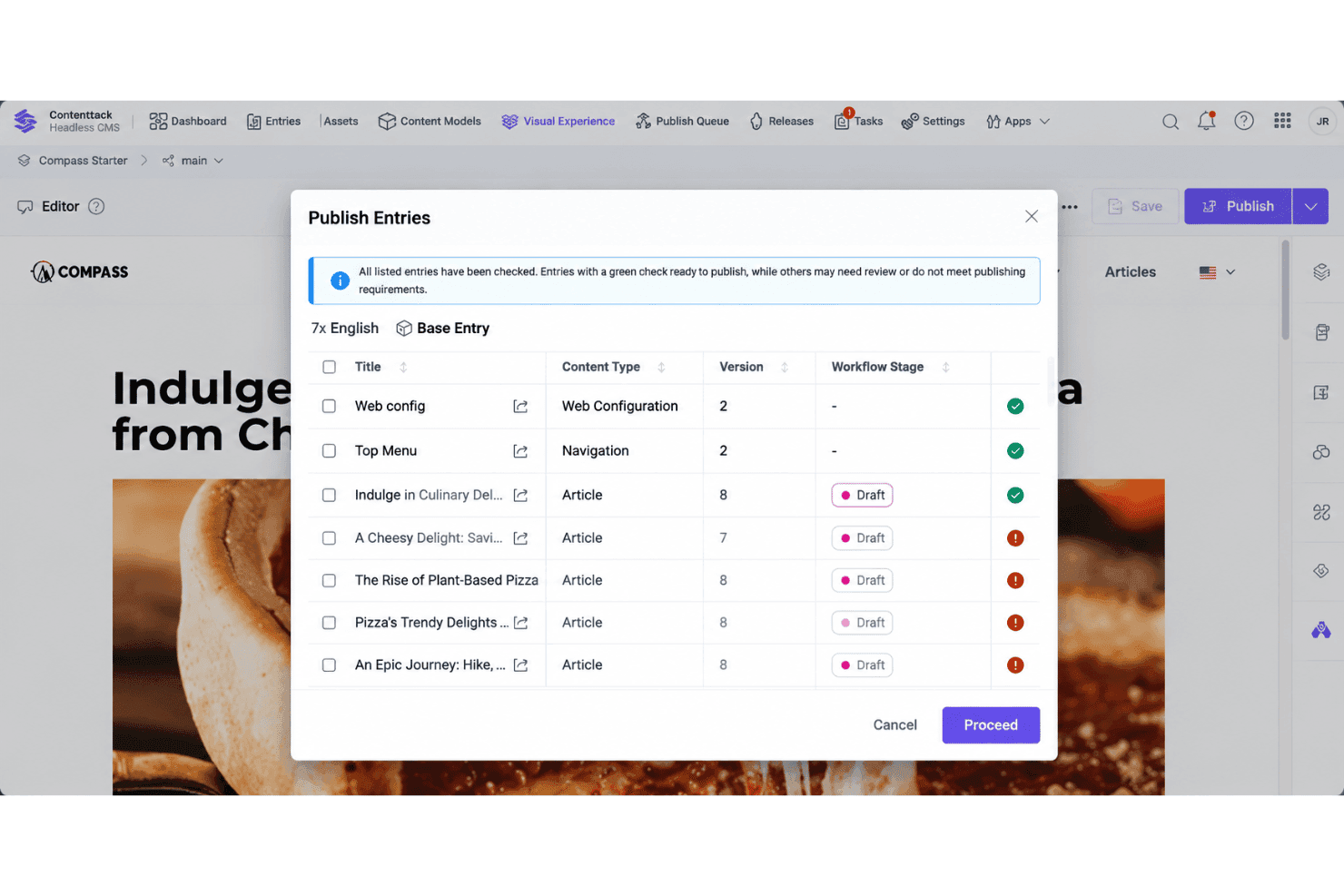Viewport: 1344px width, 896px height.
Task: Open the layers icon in right sidebar
Action: click(x=1321, y=271)
